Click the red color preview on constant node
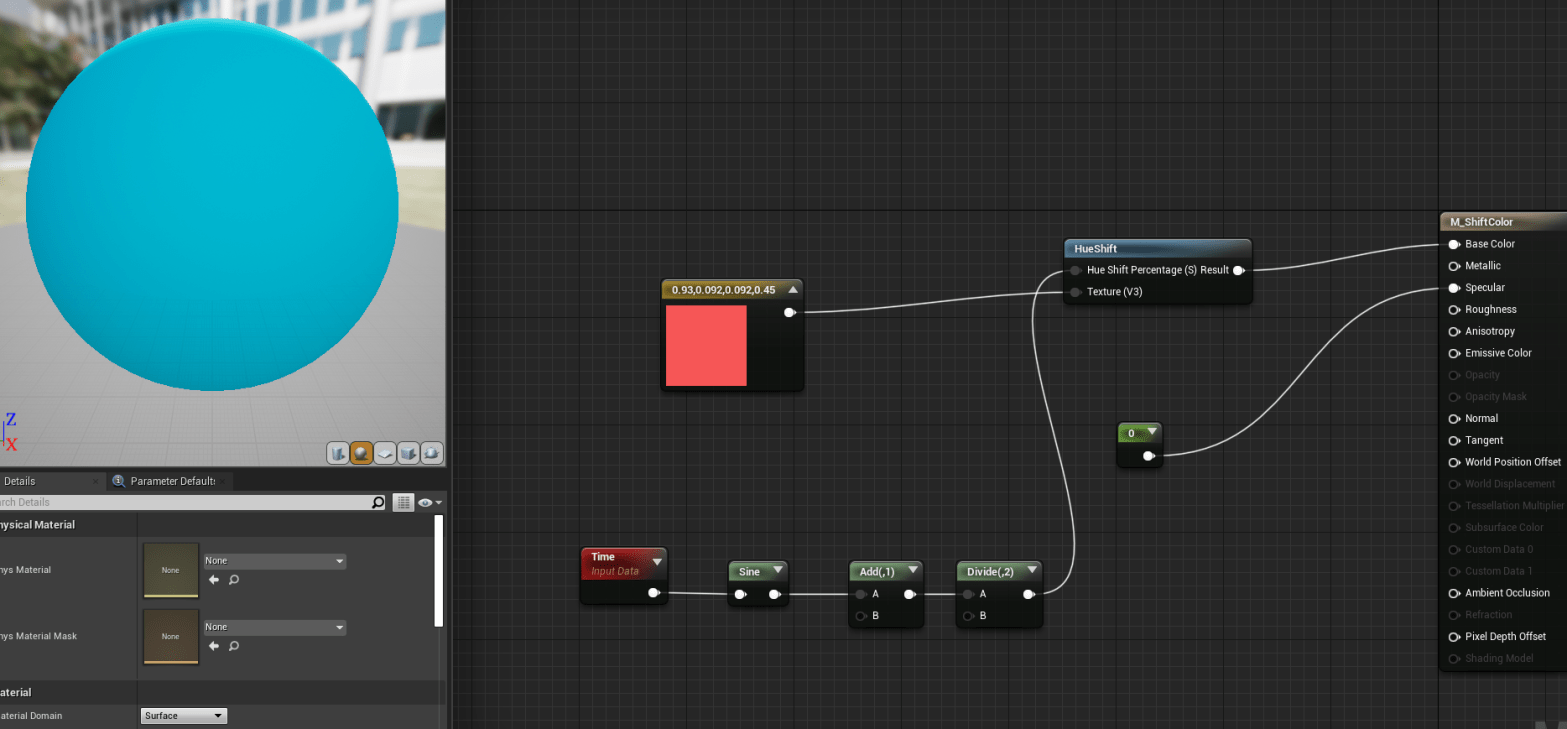1567x729 pixels. [706, 345]
